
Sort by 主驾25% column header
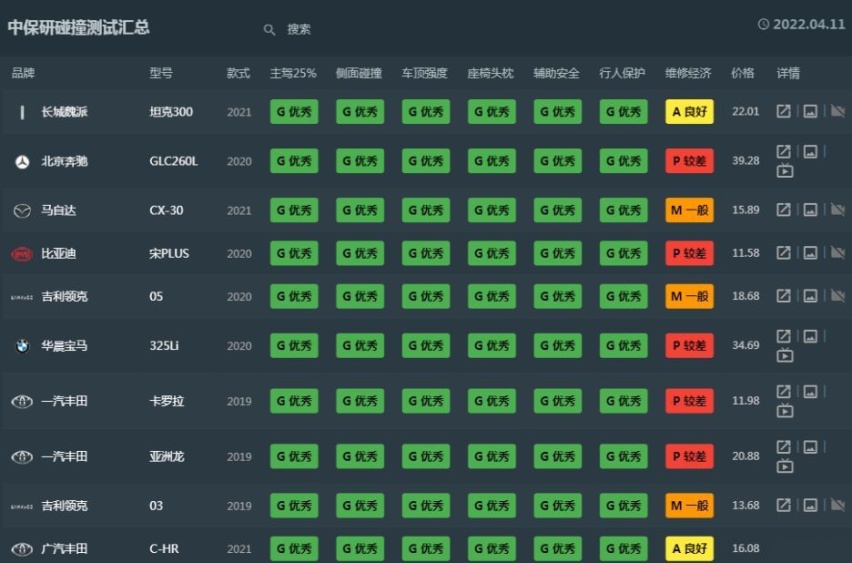293,73
